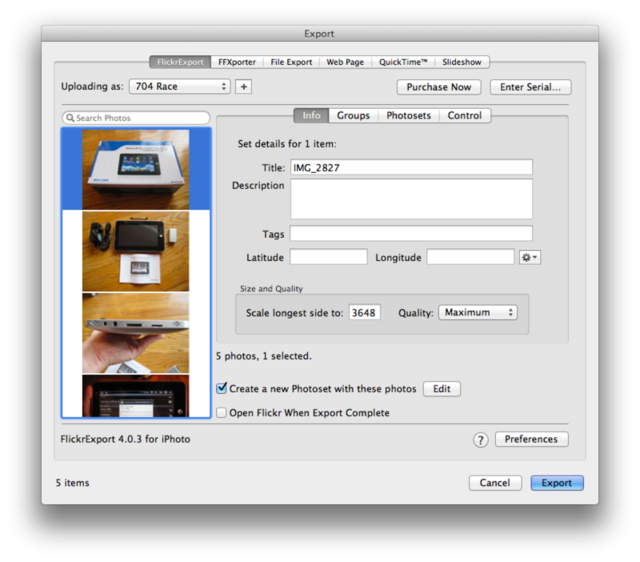Select the Photosets tab

[409, 116]
